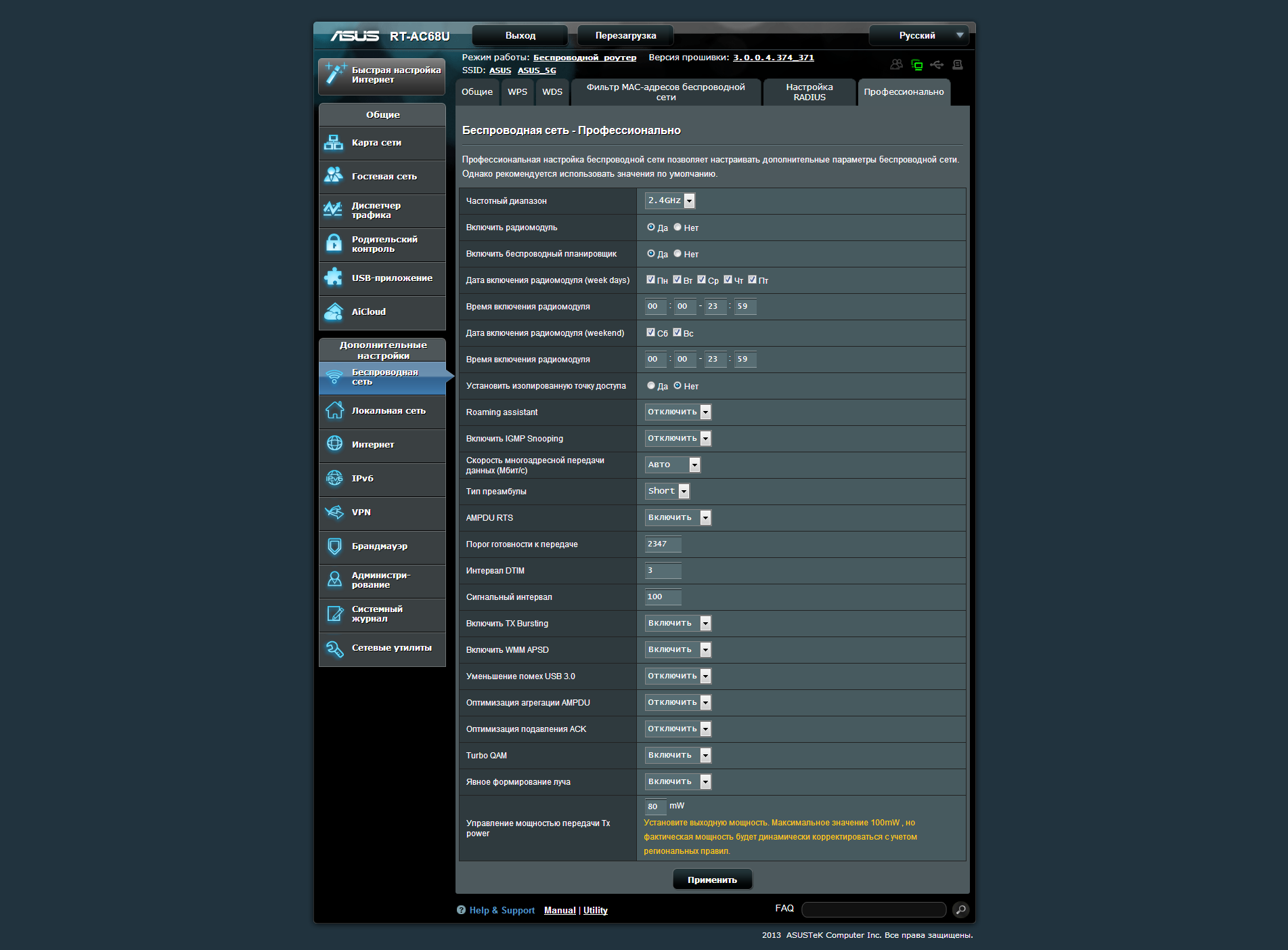Click the ASUS_5G SSID link
1288x950 pixels.
pos(537,70)
